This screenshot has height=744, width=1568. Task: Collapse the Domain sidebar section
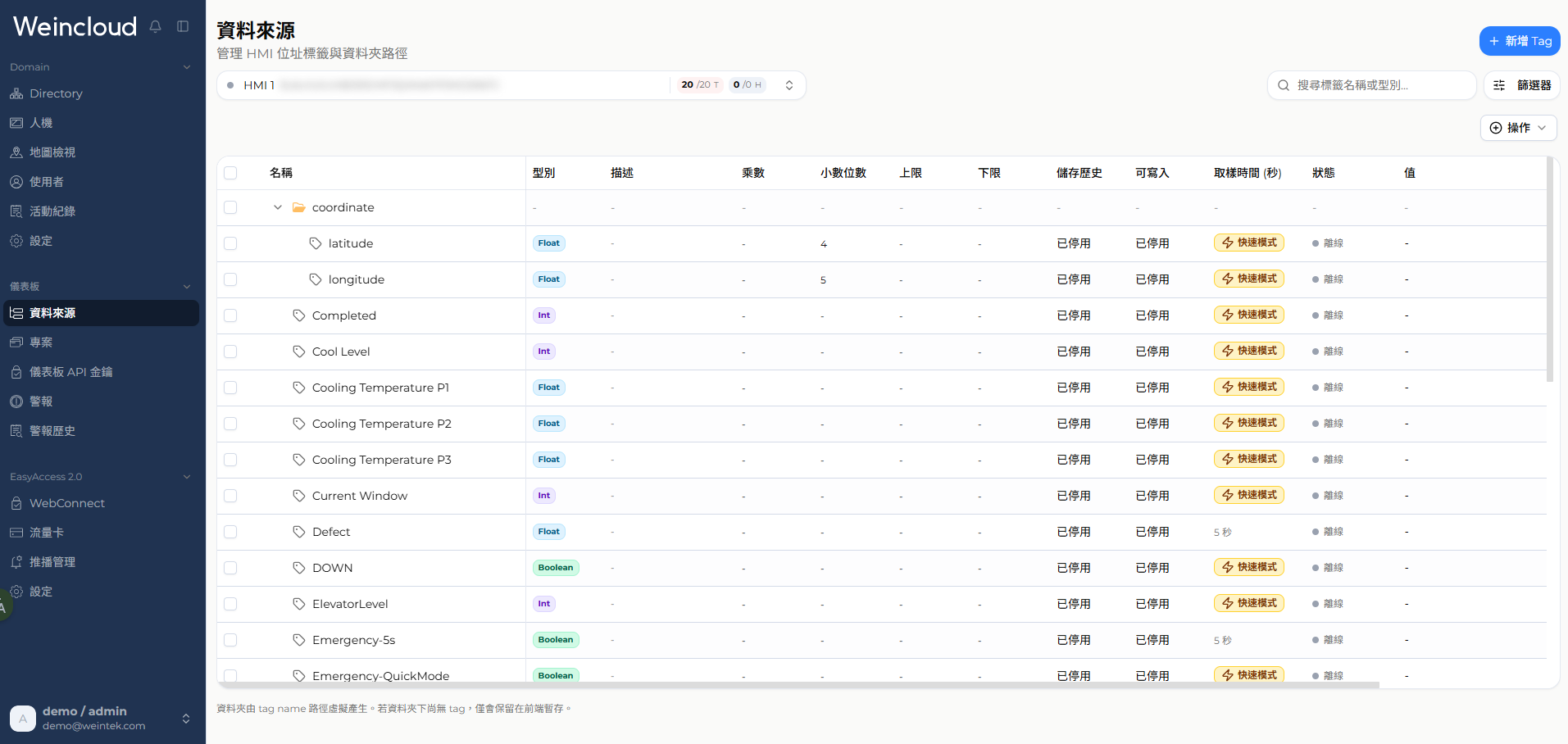pyautogui.click(x=187, y=67)
